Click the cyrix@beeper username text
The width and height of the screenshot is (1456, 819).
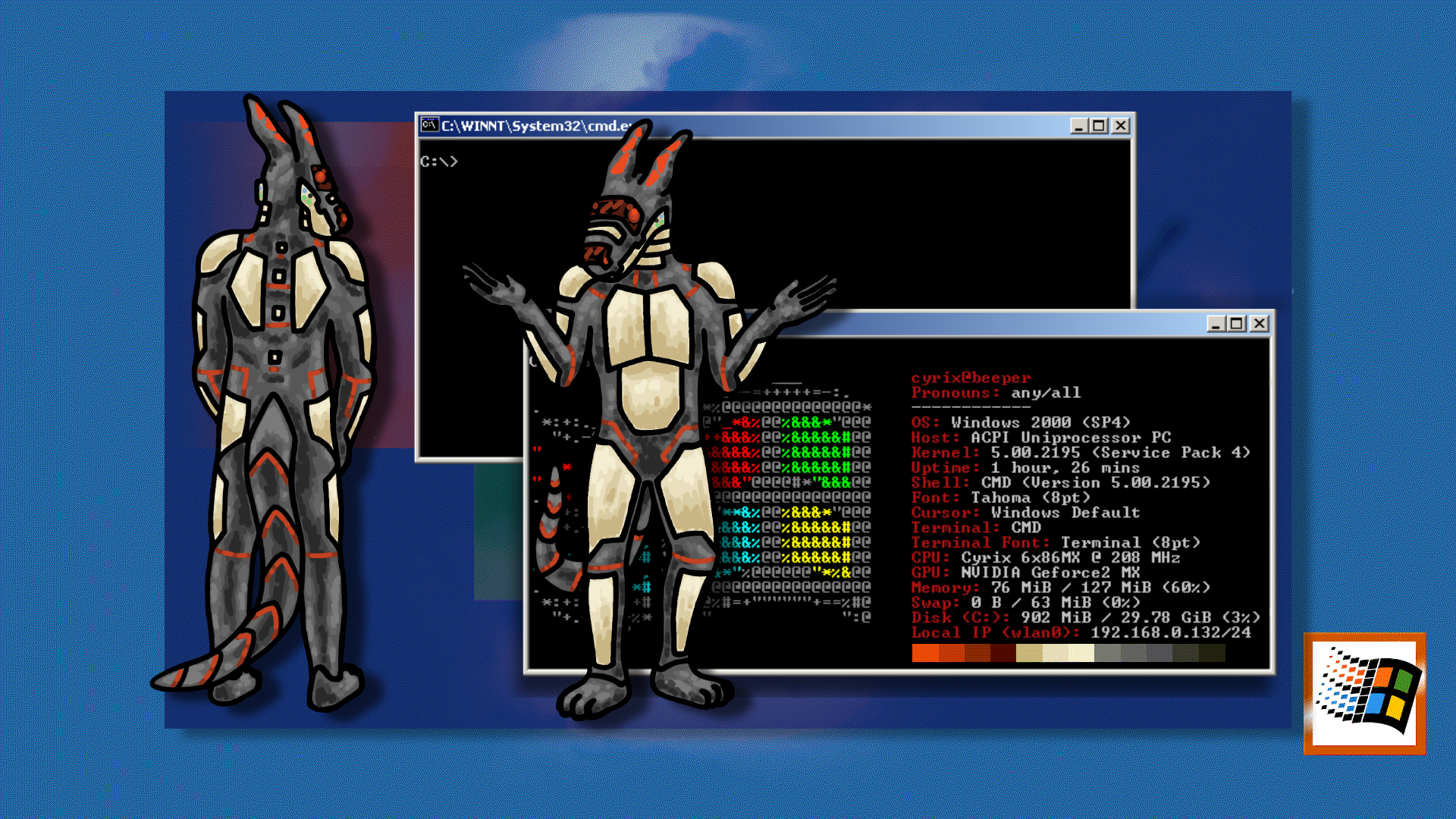pyautogui.click(x=971, y=378)
